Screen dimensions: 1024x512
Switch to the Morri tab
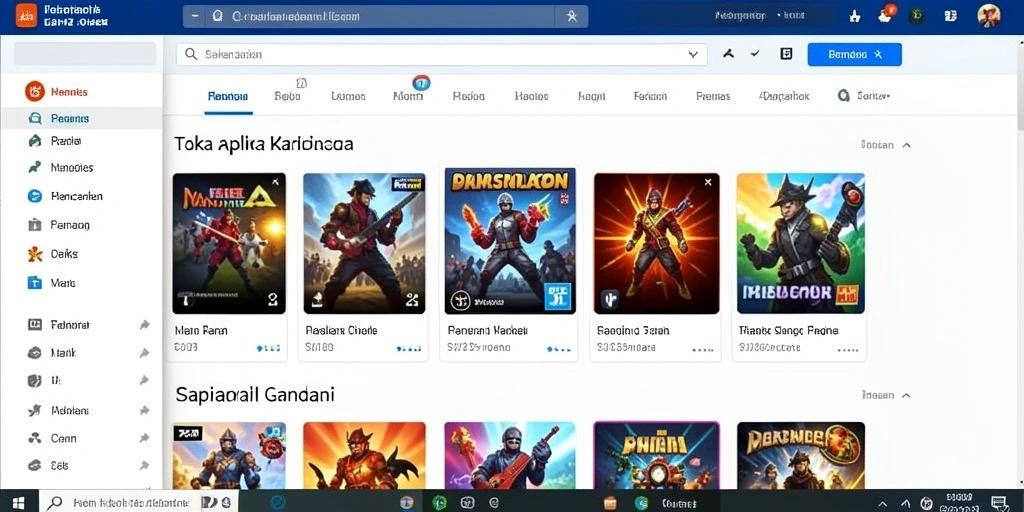[409, 96]
